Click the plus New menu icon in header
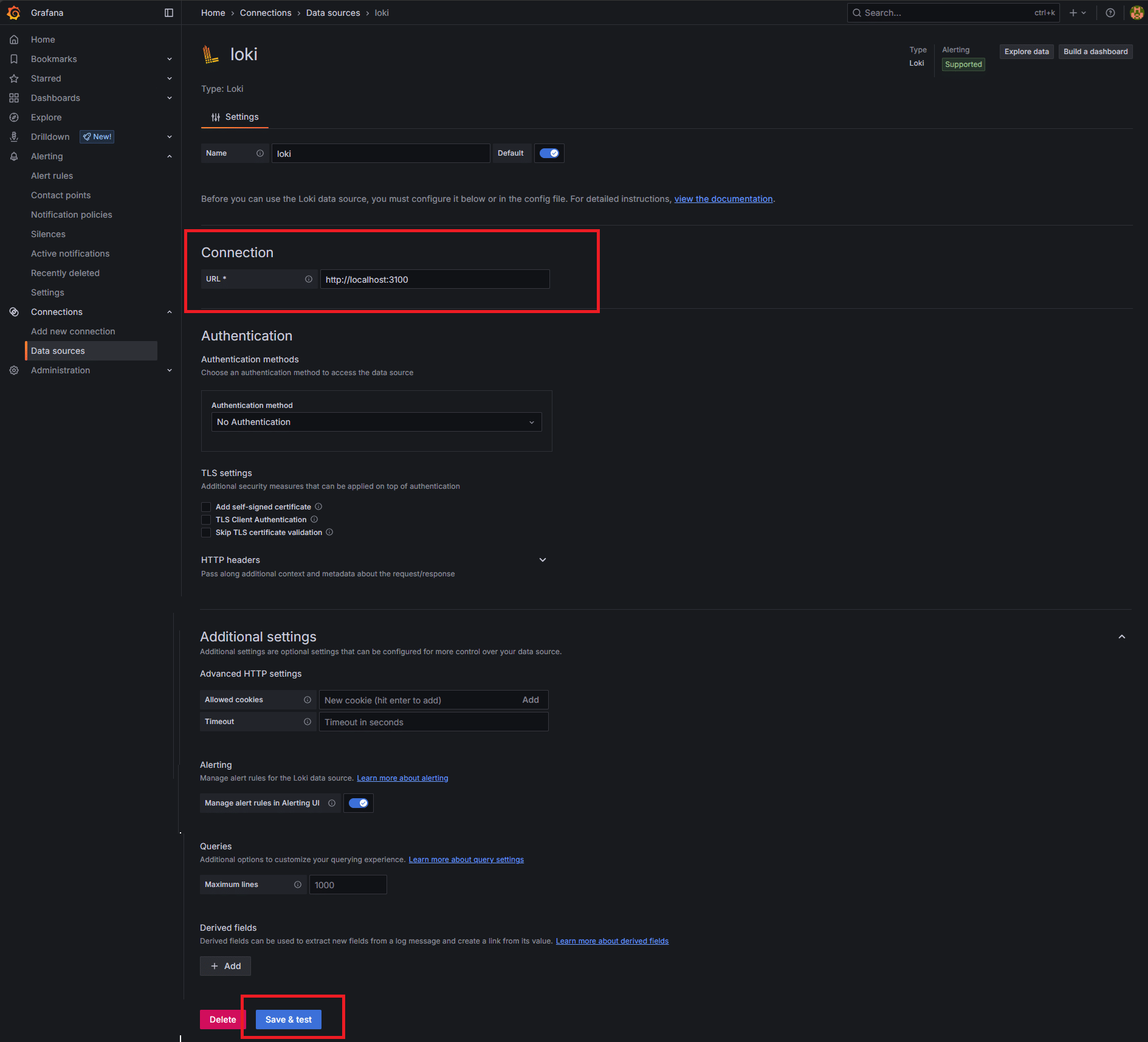 pyautogui.click(x=1078, y=13)
